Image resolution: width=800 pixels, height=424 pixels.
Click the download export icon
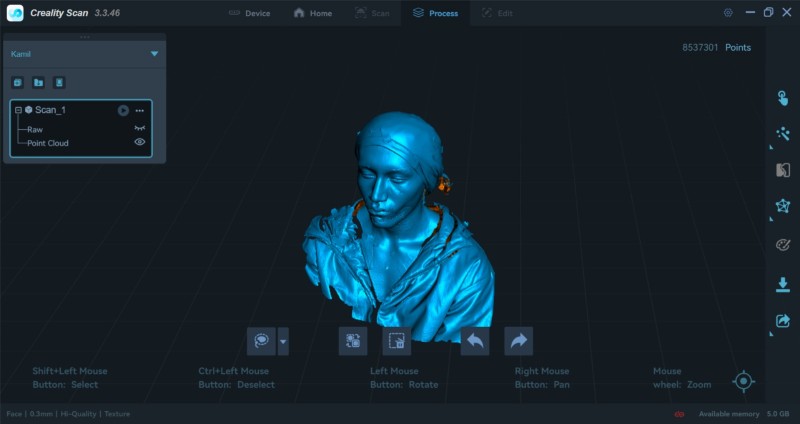click(783, 285)
